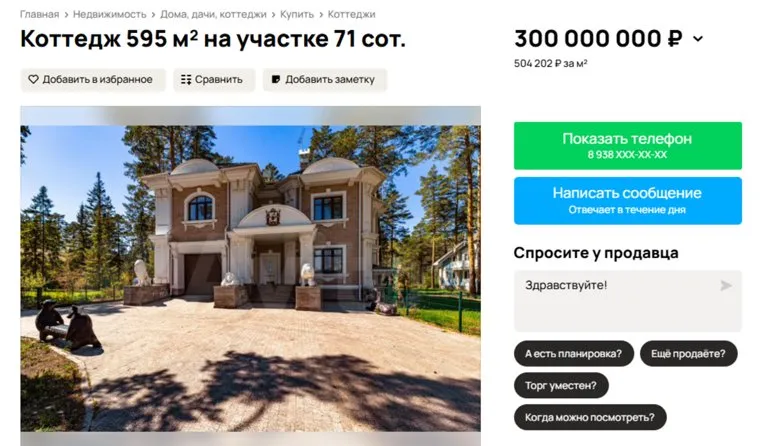
Task: Expand price history chevron next to 300 000 000 ₽
Action: 698,39
